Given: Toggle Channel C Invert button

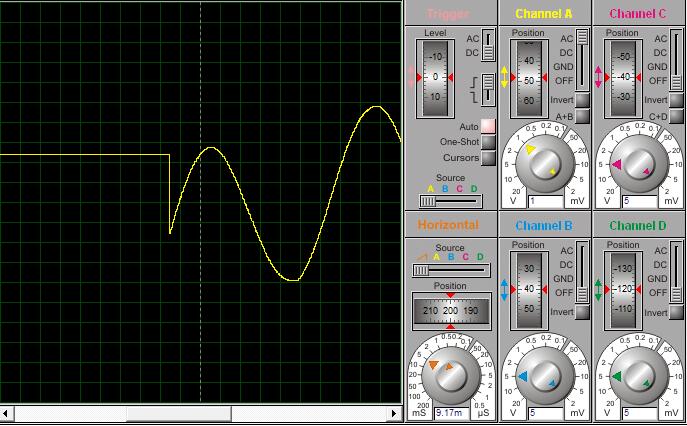Looking at the screenshot, I should pos(676,100).
